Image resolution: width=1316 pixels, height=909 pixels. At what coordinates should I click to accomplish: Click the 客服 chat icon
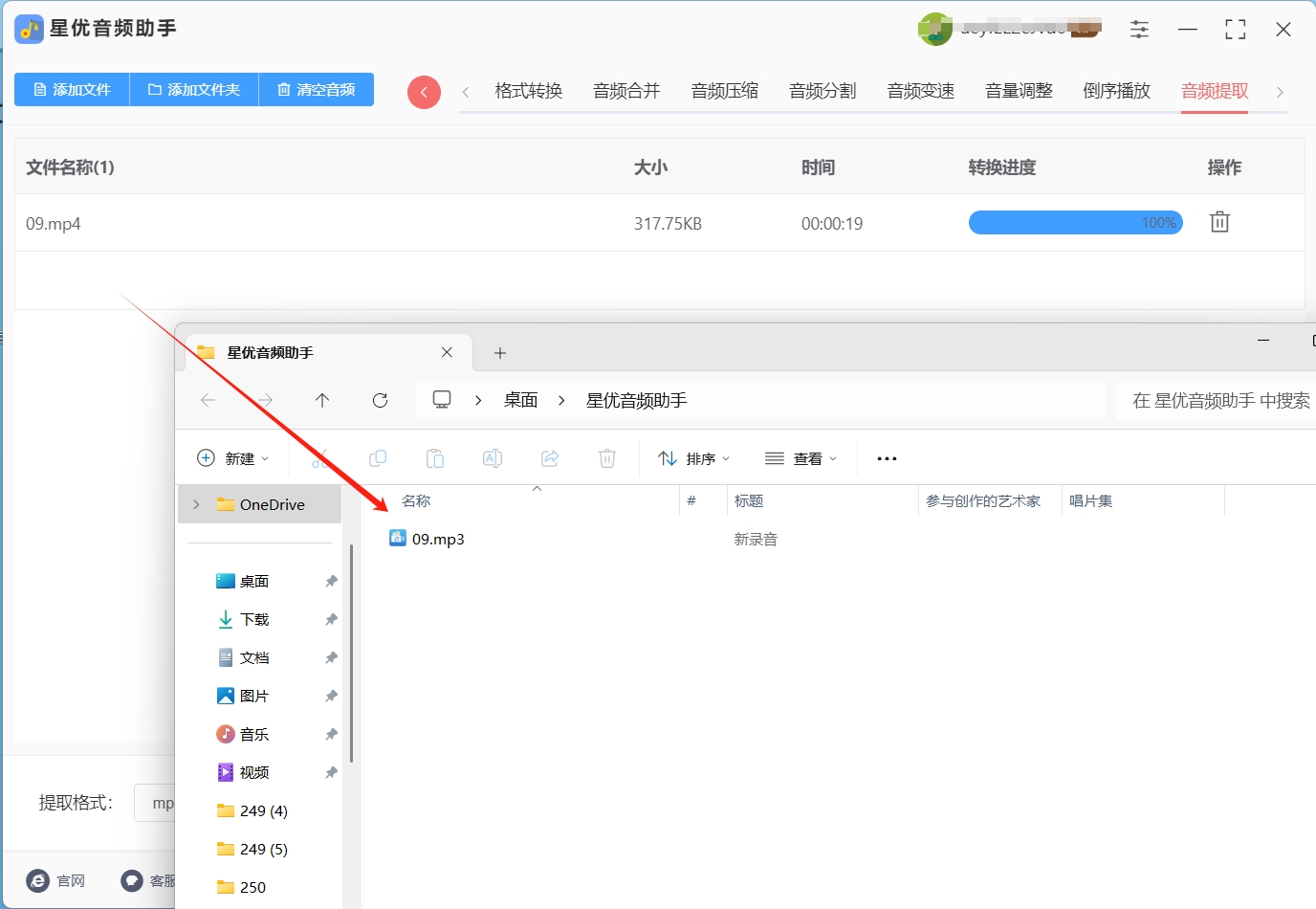[132, 880]
